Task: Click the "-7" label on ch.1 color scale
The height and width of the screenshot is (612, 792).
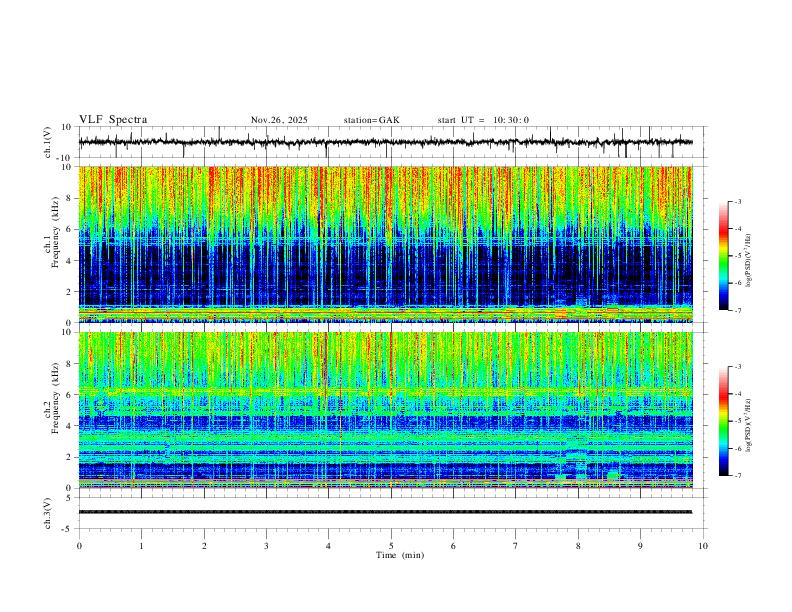Action: (x=738, y=311)
